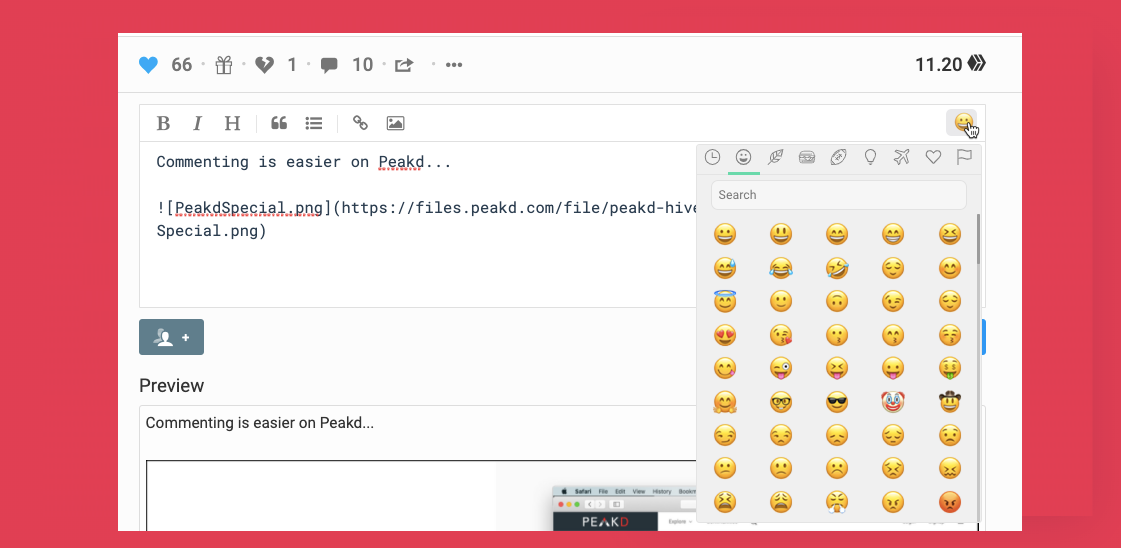
Task: Click the share arrow icon
Action: pos(404,65)
